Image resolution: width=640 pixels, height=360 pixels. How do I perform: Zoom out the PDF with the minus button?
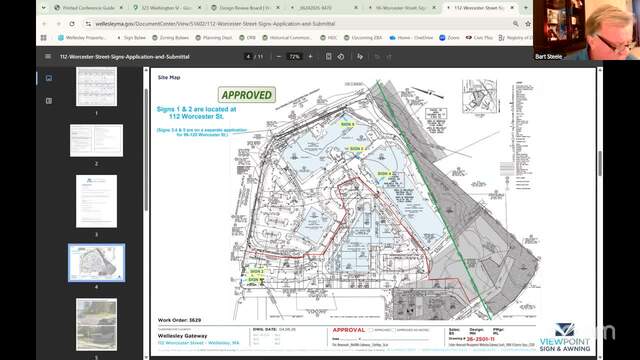click(x=279, y=56)
